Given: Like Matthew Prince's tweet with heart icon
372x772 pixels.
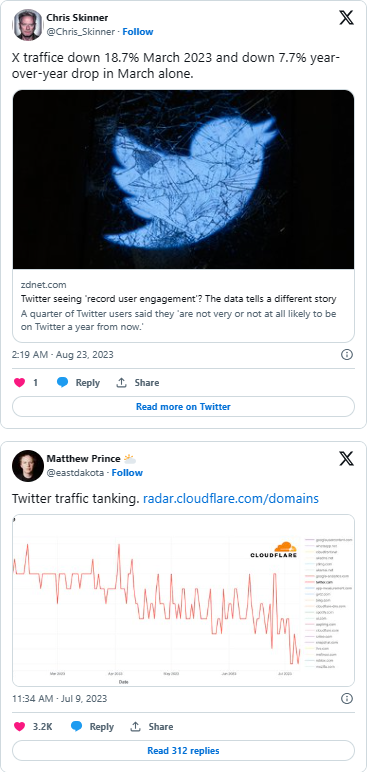Looking at the screenshot, I should pos(19,726).
